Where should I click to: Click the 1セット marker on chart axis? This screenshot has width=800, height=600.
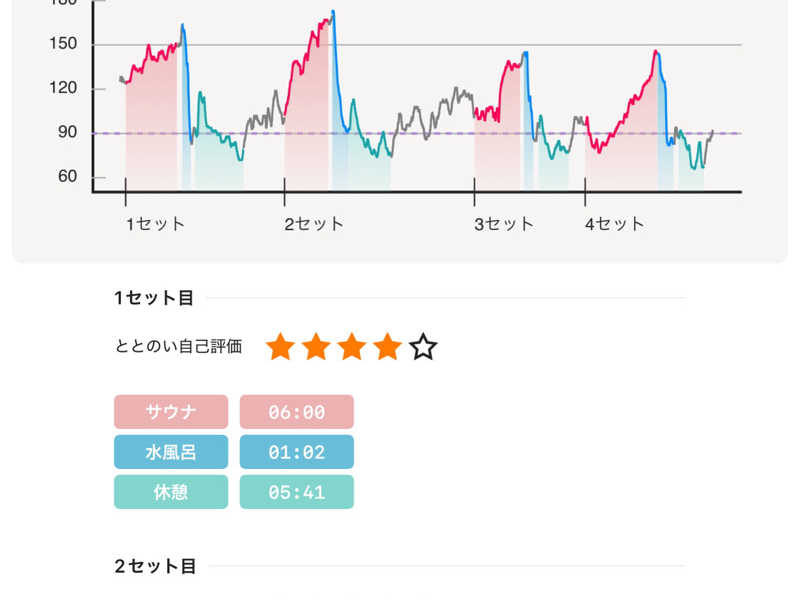156,224
